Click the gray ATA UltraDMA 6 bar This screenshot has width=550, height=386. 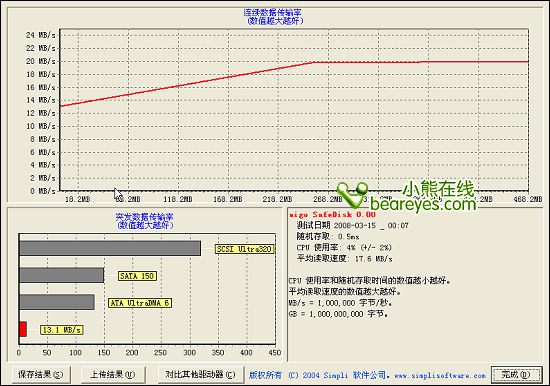click(57, 302)
